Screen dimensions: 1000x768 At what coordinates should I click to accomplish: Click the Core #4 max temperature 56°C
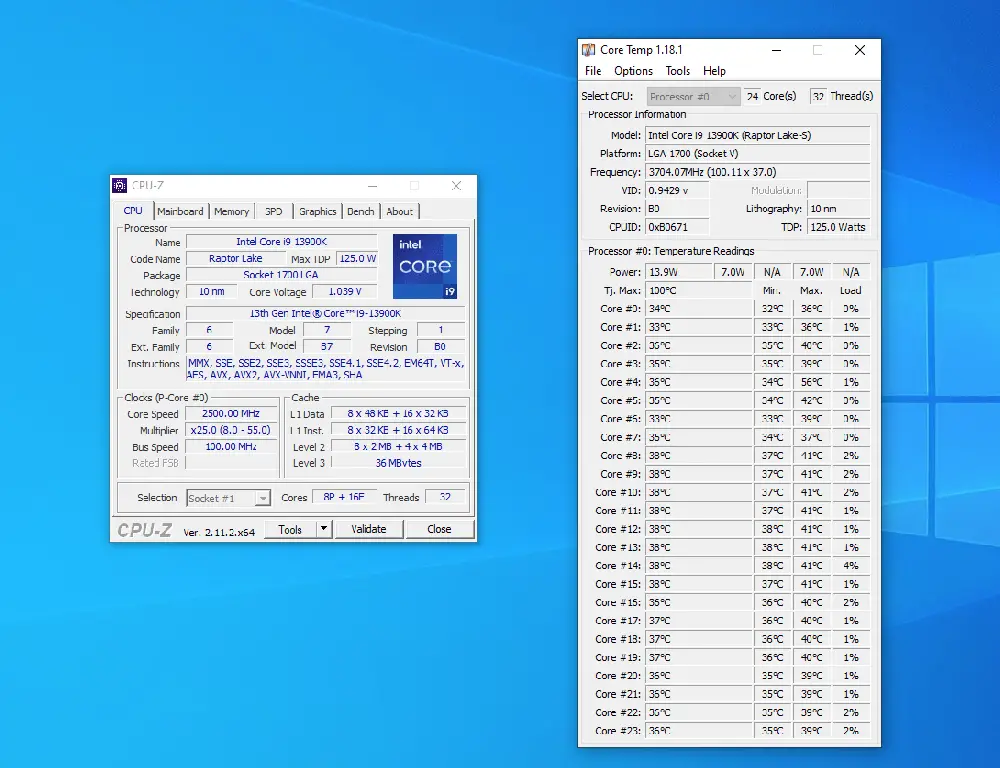tap(812, 382)
